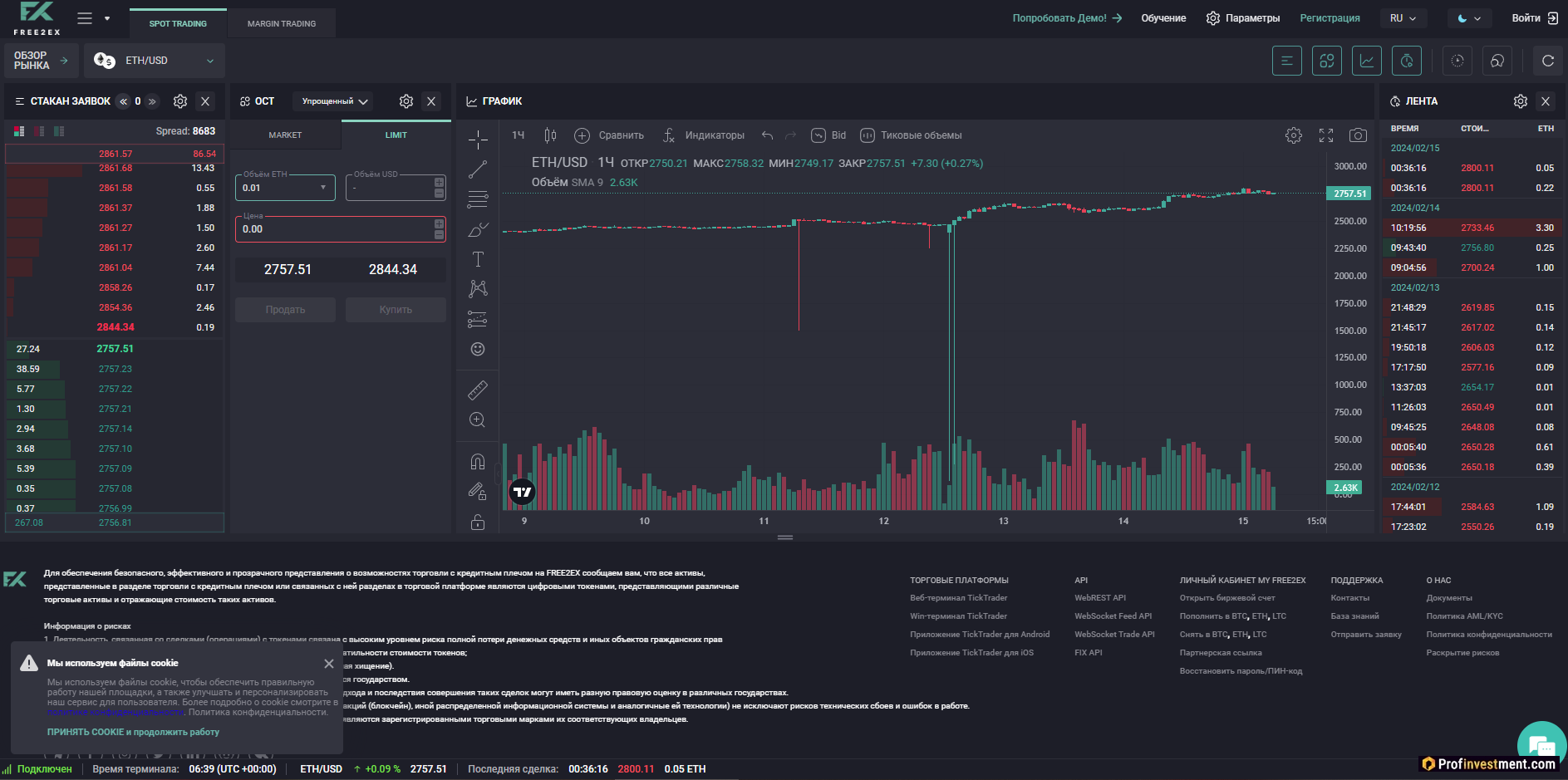Open Параметры settings menu
Screen dimensions: 1568x780
[x=1243, y=18]
